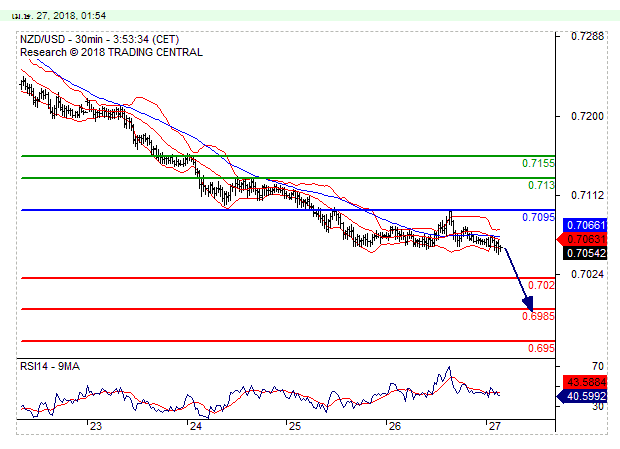620x449 pixels.
Task: Select the red 0.702 support label
Action: click(541, 285)
